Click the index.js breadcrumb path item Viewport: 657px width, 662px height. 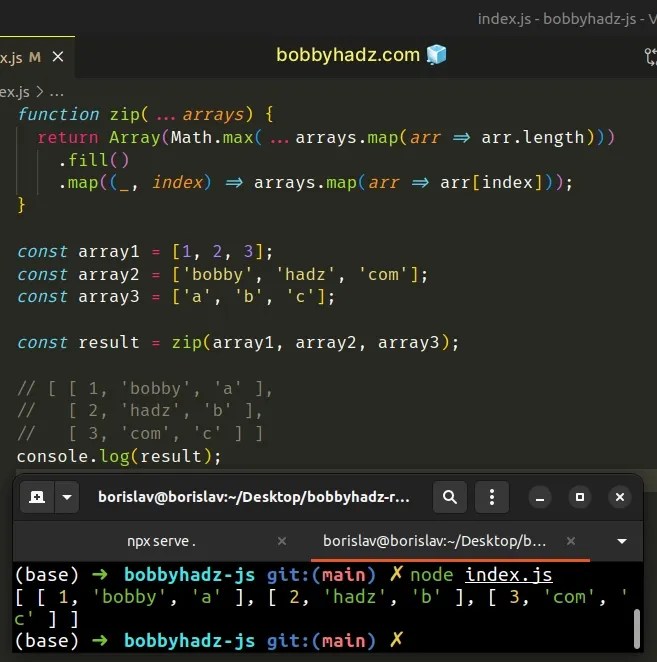tap(15, 92)
